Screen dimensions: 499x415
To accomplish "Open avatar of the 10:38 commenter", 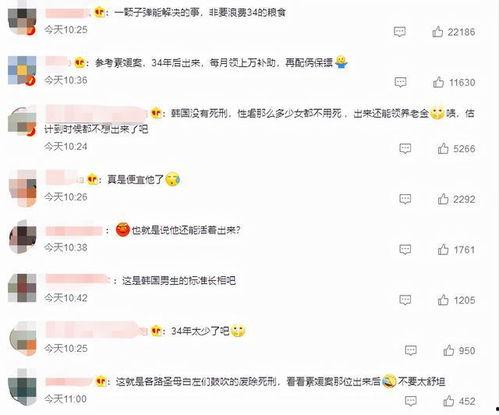I will [x=22, y=237].
